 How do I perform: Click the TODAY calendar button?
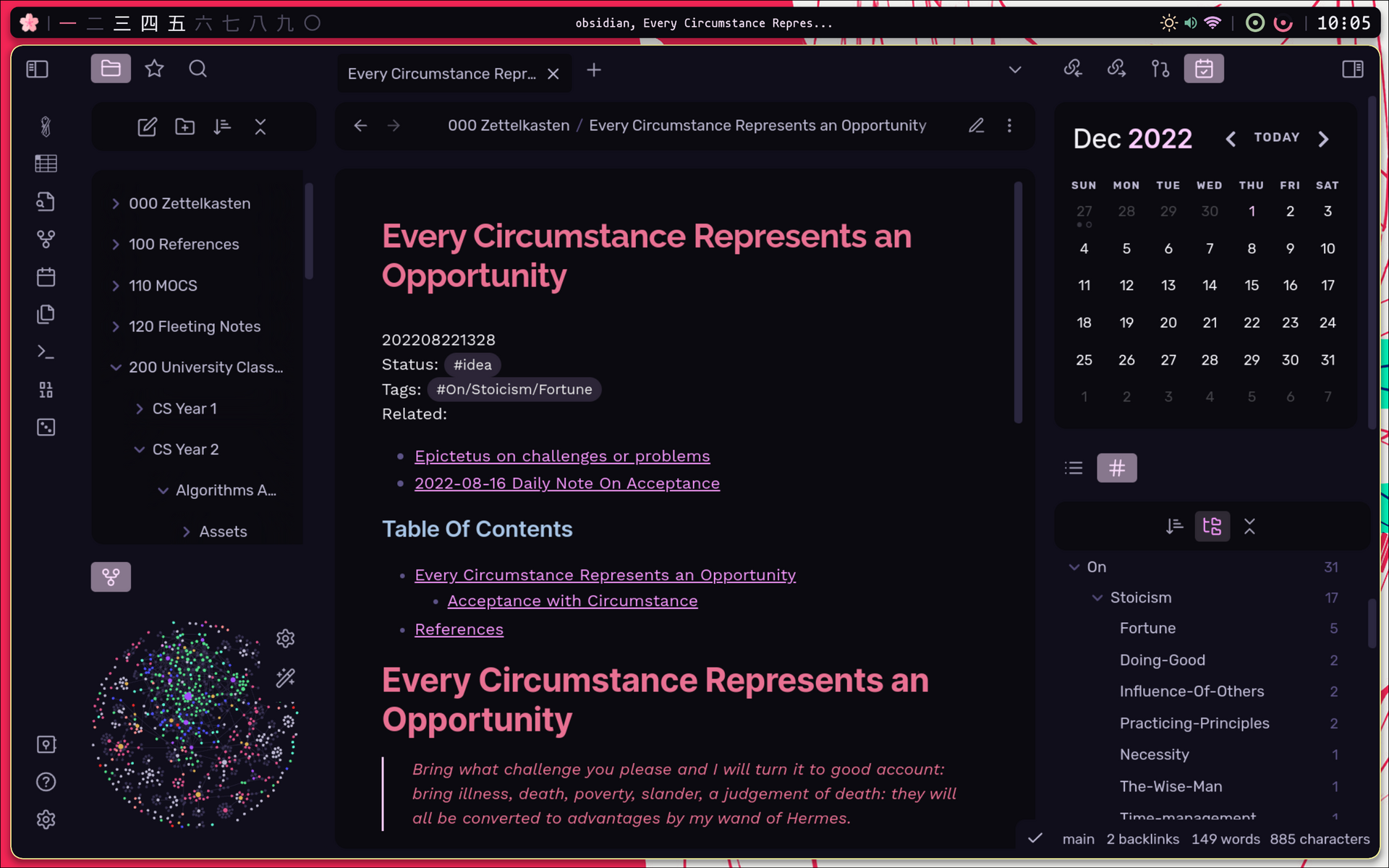[1276, 137]
